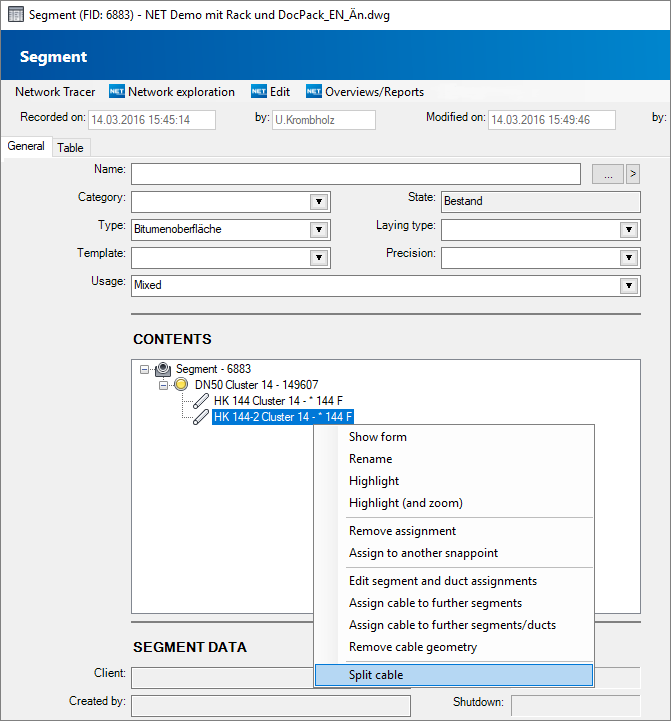671x721 pixels.
Task: Select DN50 Cluster 14 - 149607 tree item
Action: 256,384
